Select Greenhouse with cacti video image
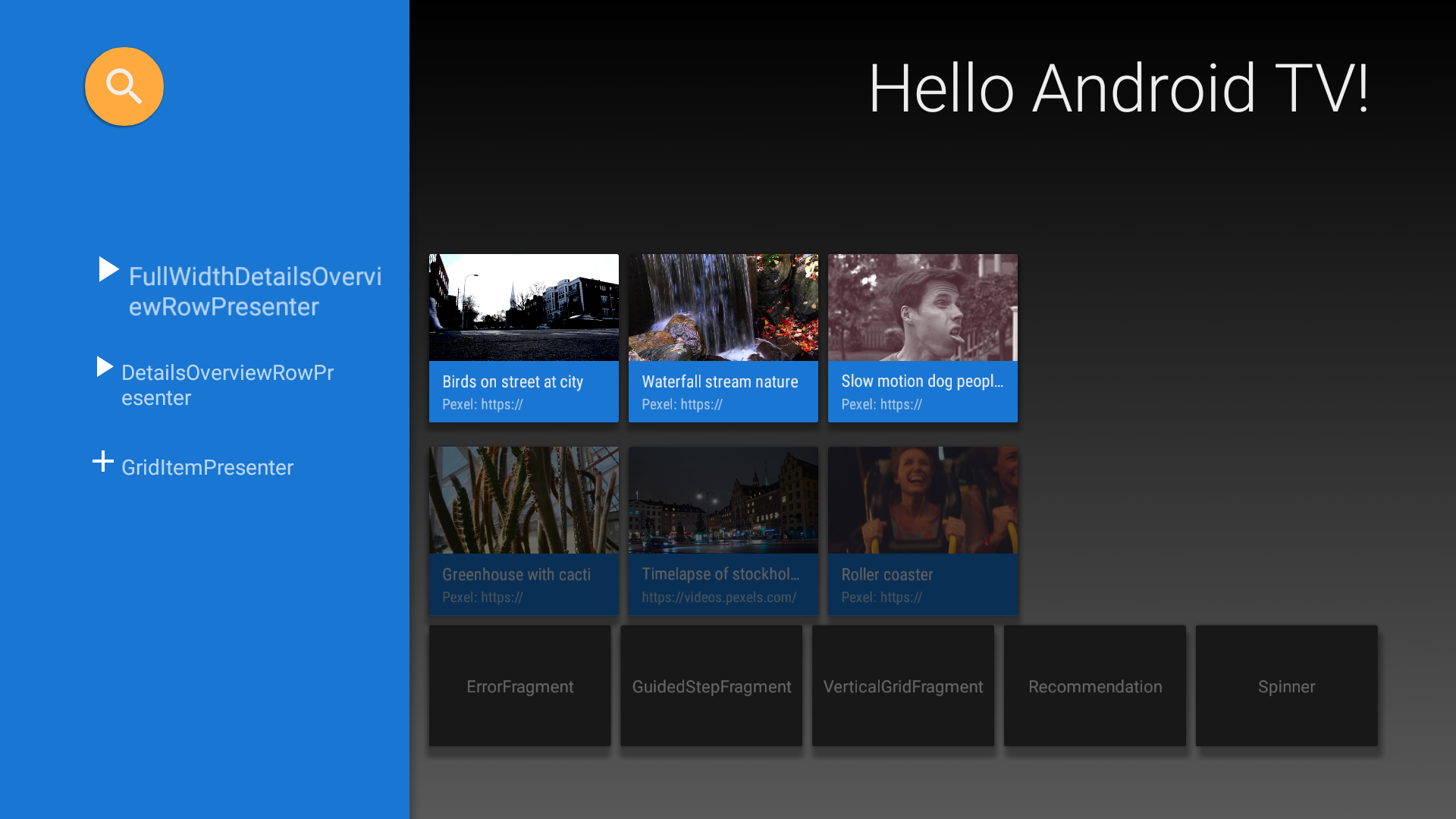This screenshot has height=819, width=1456. click(x=523, y=500)
